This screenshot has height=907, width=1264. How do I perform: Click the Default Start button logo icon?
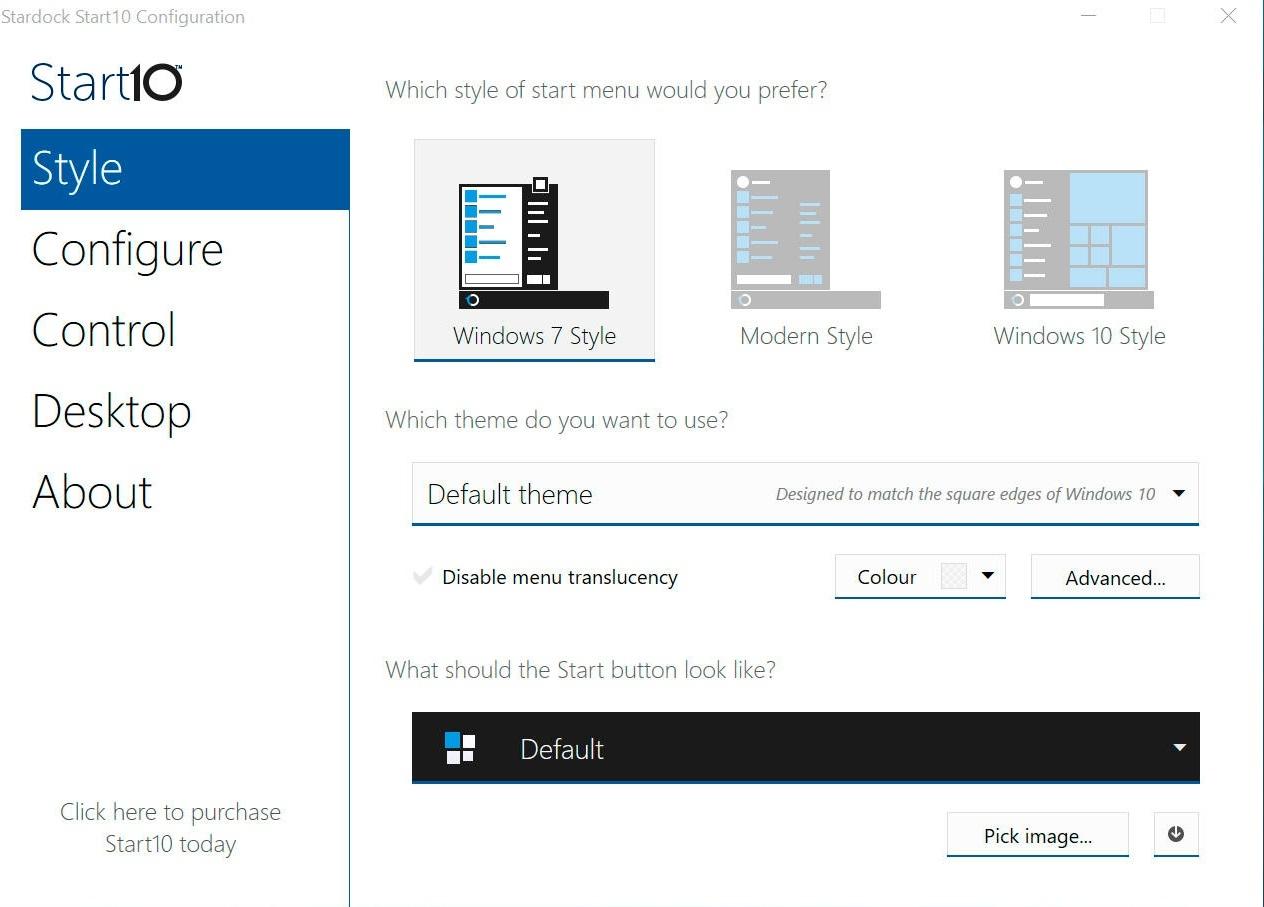pyautogui.click(x=460, y=748)
